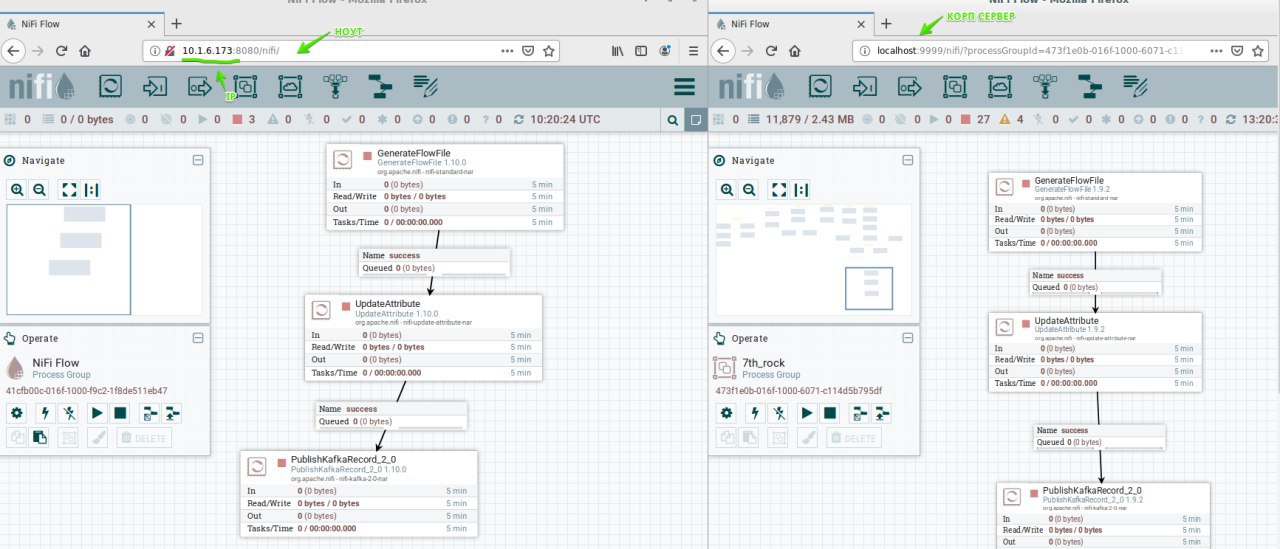Collapse the Navigate panel in left window
This screenshot has width=1280, height=549.
[x=197, y=160]
